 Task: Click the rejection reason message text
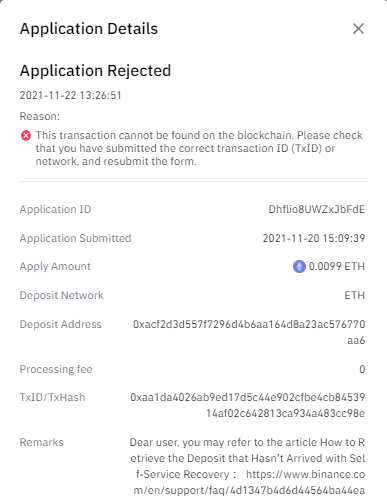199,148
